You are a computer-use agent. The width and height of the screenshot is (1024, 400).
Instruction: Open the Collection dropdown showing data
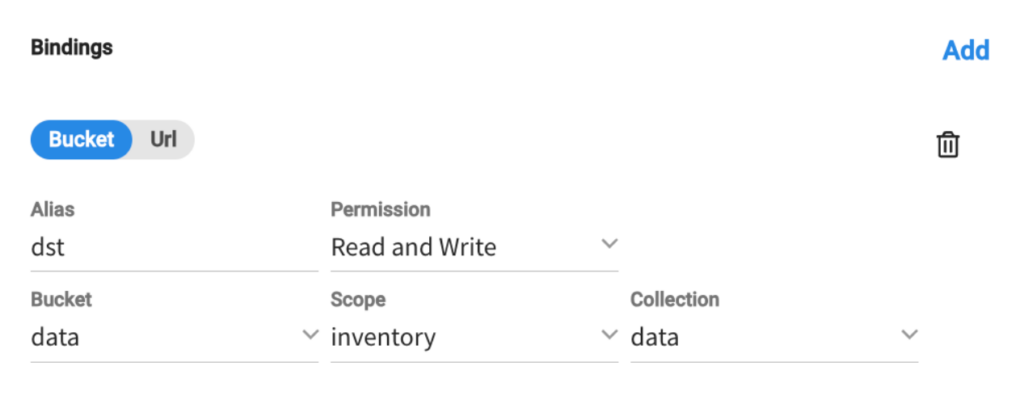pyautogui.click(x=775, y=339)
